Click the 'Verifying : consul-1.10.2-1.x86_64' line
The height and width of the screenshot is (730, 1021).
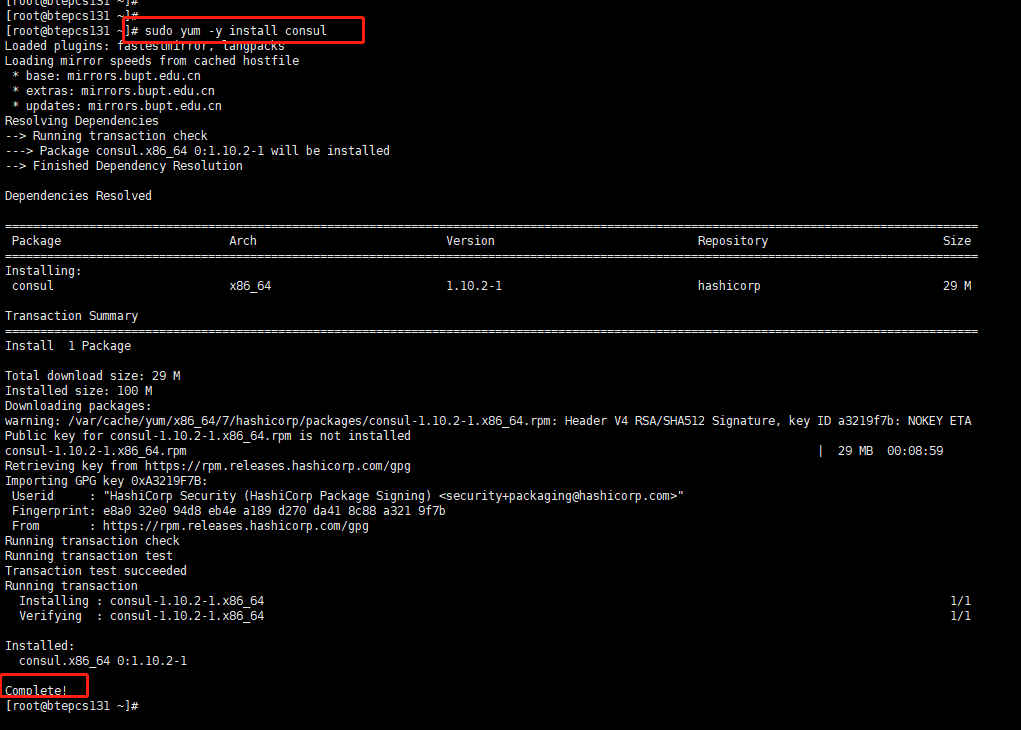tap(141, 615)
